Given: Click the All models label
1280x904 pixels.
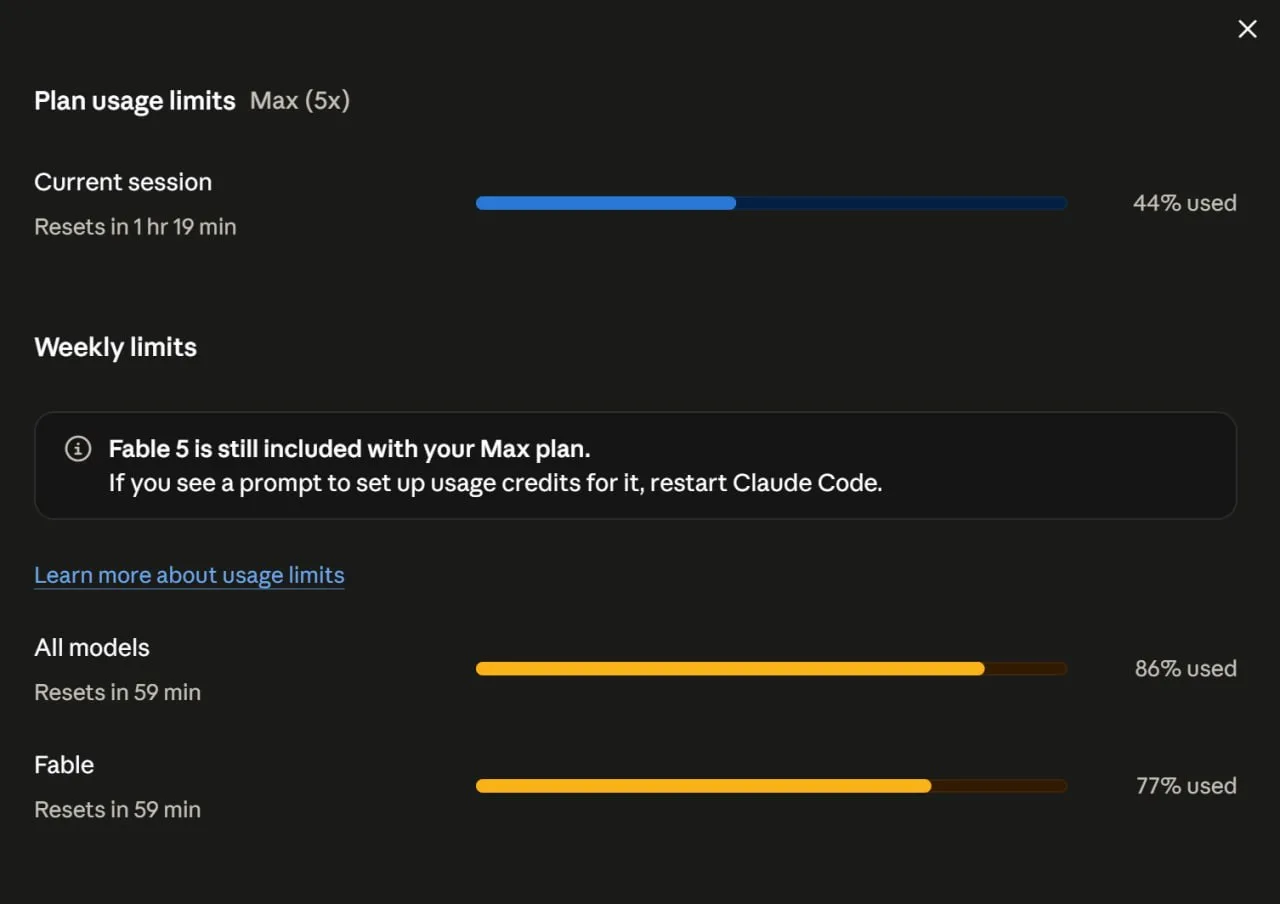Looking at the screenshot, I should click(x=92, y=648).
